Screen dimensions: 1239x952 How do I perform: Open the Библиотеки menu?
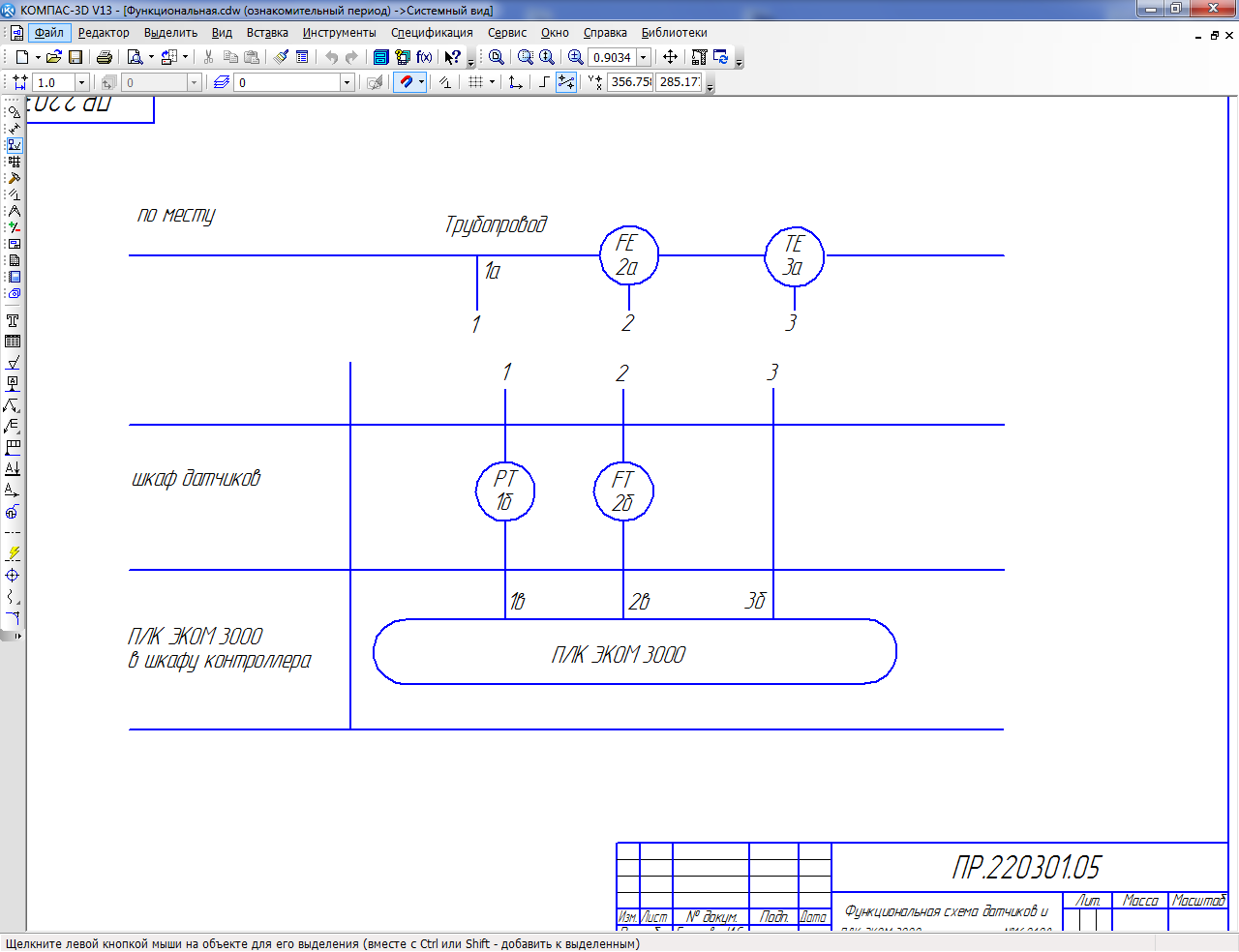(x=674, y=32)
